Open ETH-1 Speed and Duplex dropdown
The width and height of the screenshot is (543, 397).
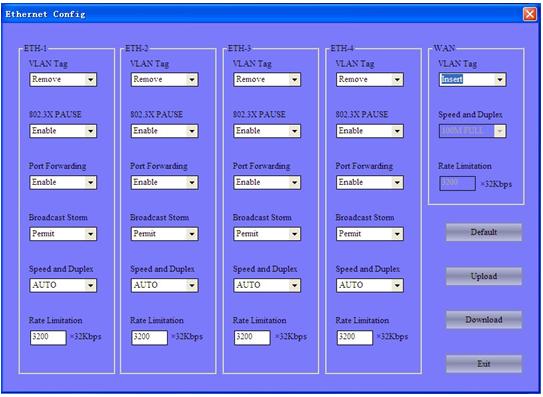(63, 285)
